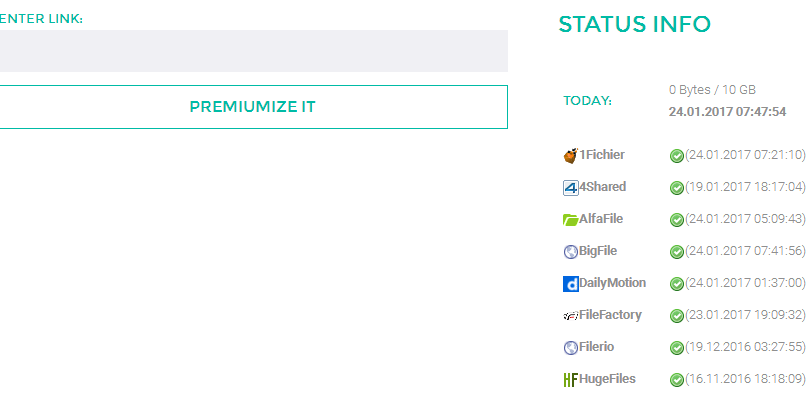Open the FileFactory host link

tap(610, 315)
